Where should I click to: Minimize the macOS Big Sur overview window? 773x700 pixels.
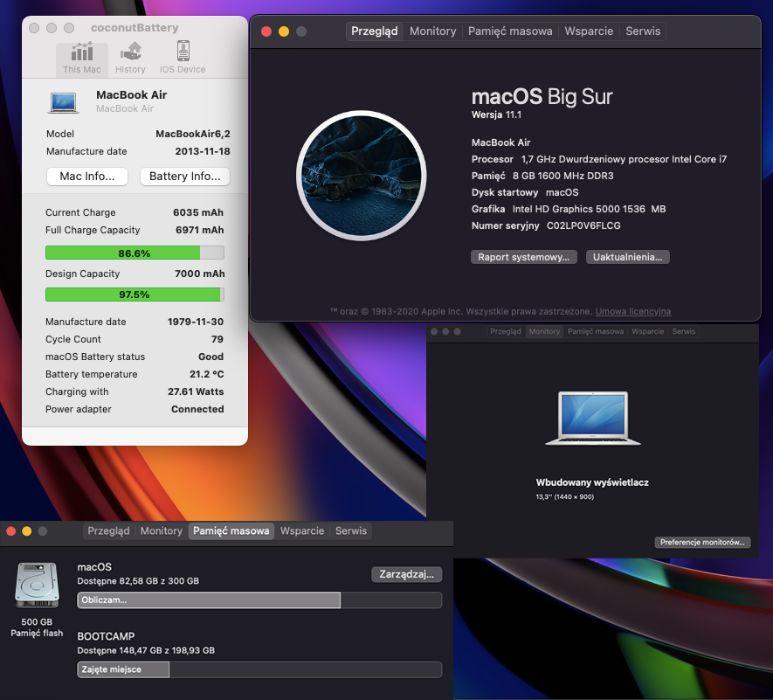[x=284, y=32]
